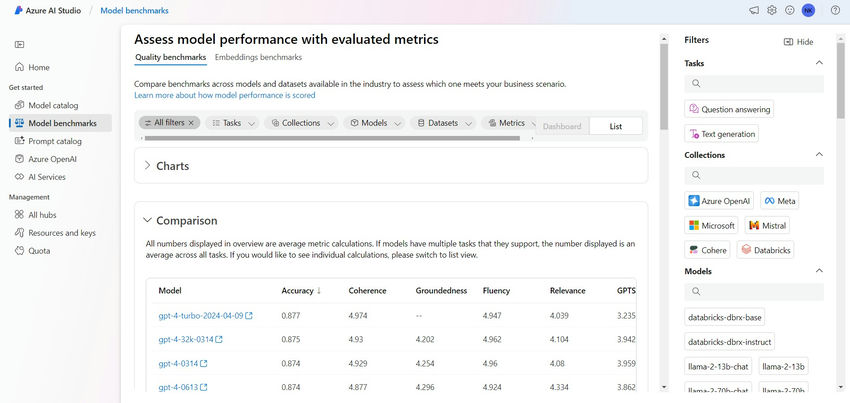This screenshot has width=850, height=403.
Task: Open the Models filter dropdown
Action: 374,123
